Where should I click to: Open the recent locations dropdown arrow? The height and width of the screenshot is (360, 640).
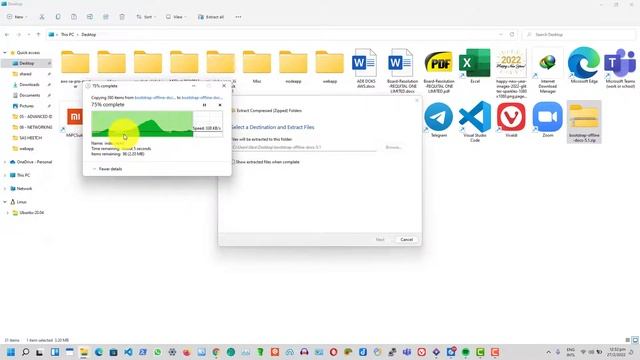pyautogui.click(x=29, y=35)
